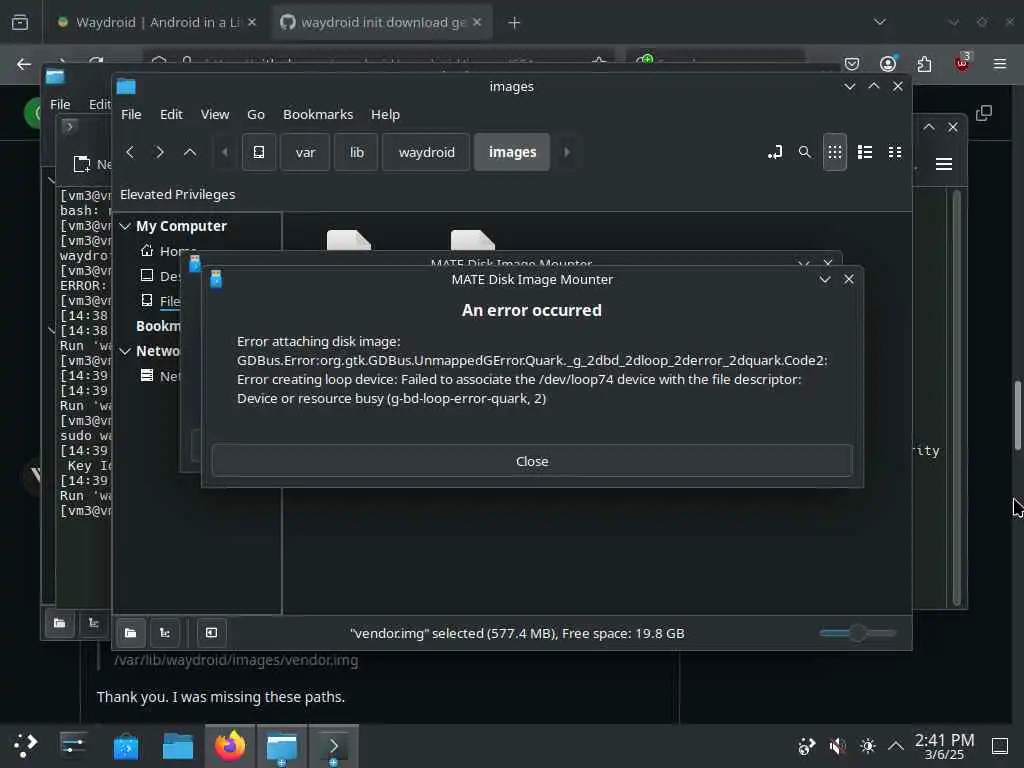Collapse the MATE Disk Image Mounter dialog chevron
Screen dimensions: 1024x768
click(x=825, y=280)
